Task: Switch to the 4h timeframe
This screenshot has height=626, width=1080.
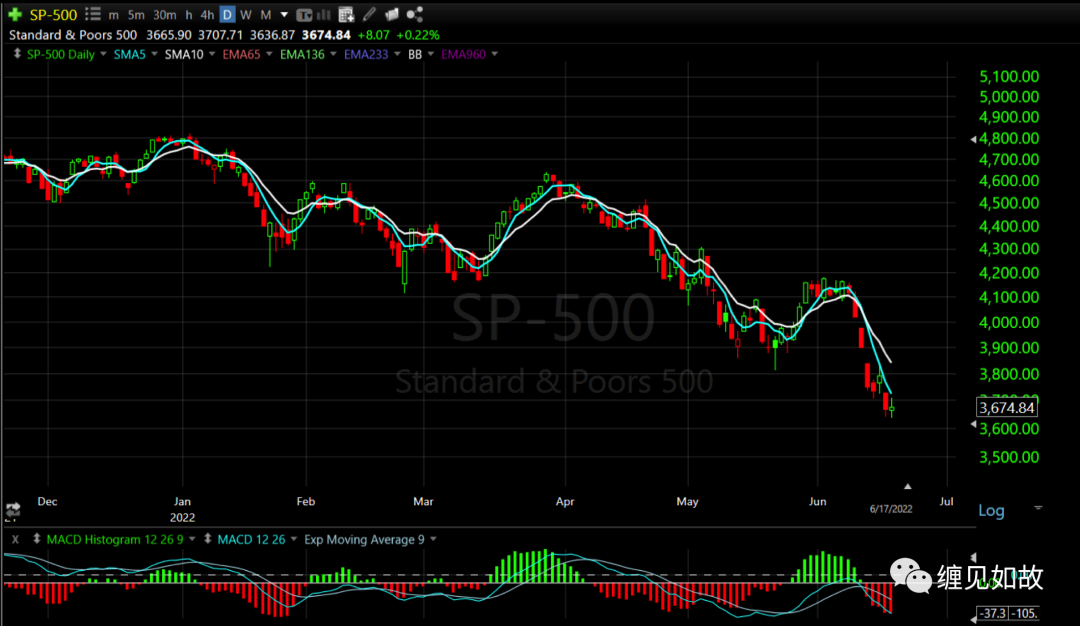Action: [207, 14]
